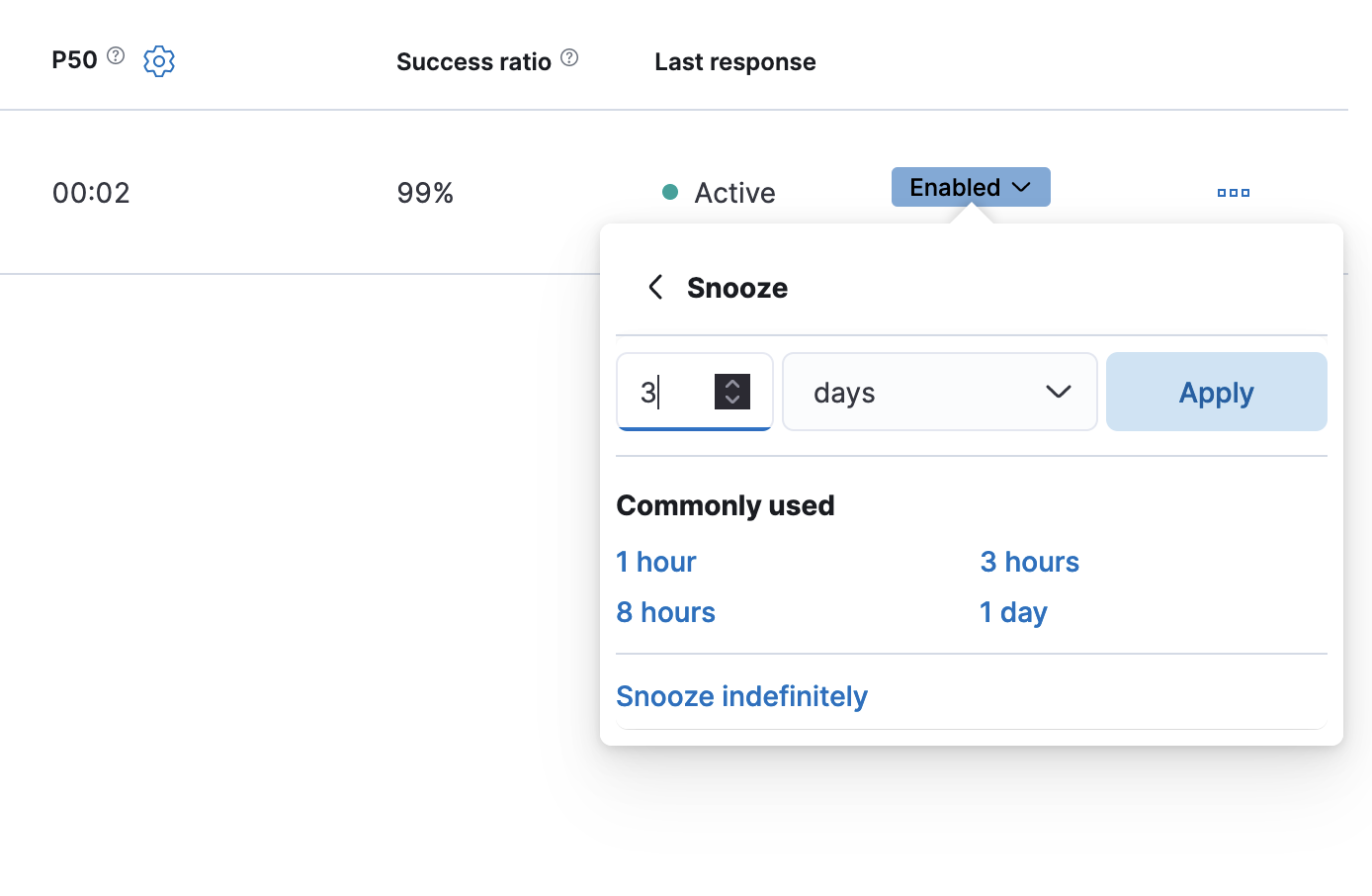
Task: Snooze indefinitely
Action: (x=740, y=695)
